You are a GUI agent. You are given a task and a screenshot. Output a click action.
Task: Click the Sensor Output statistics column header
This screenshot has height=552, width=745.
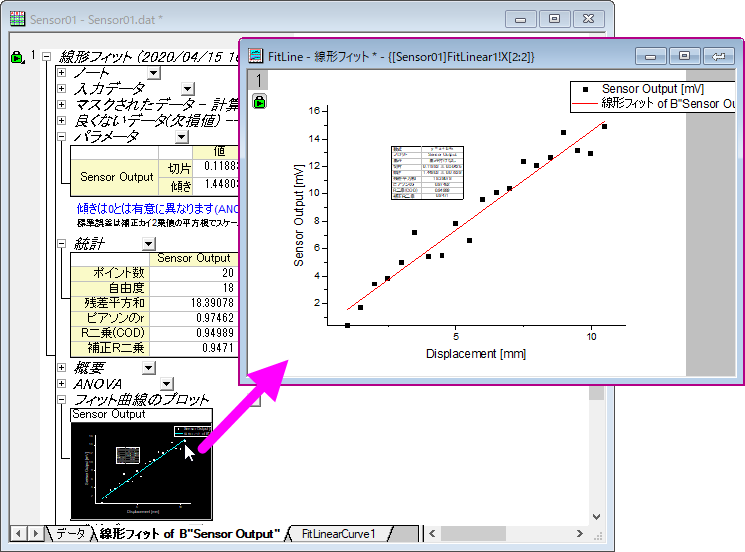[x=193, y=258]
